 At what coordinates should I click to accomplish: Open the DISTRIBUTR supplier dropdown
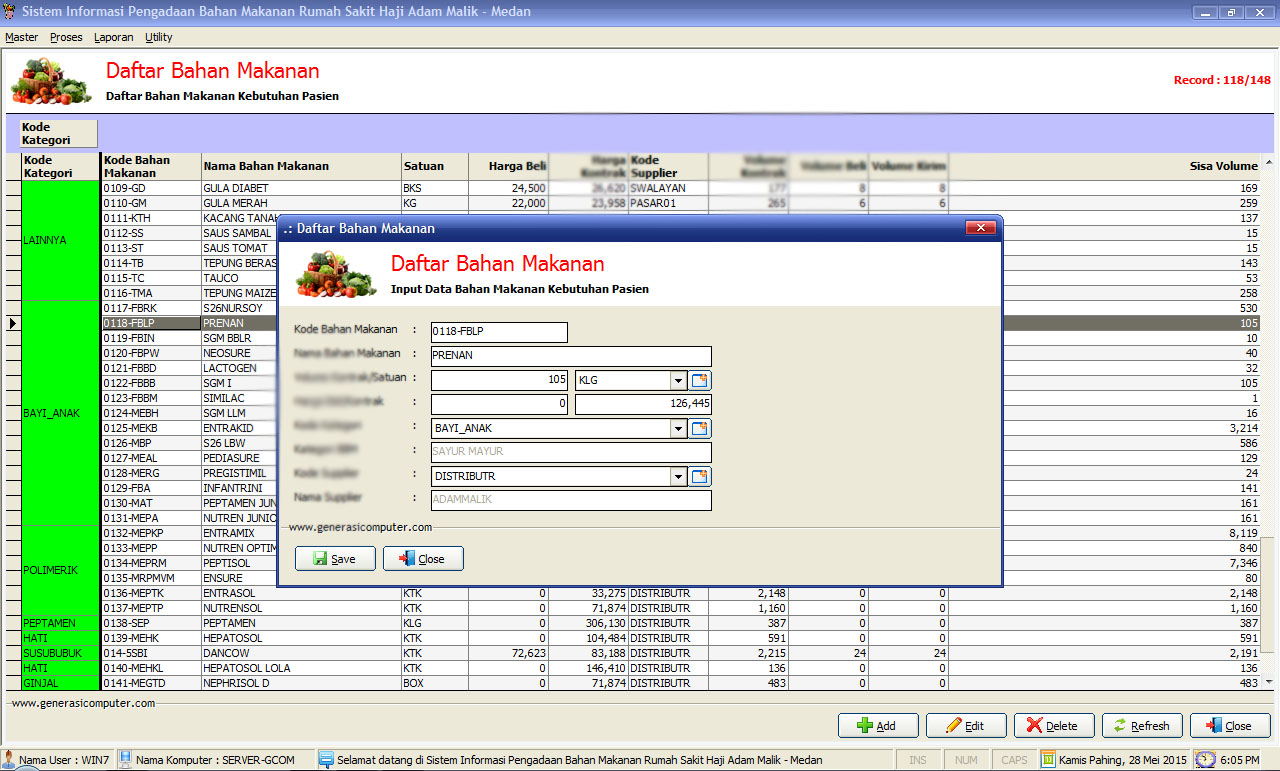tap(678, 476)
